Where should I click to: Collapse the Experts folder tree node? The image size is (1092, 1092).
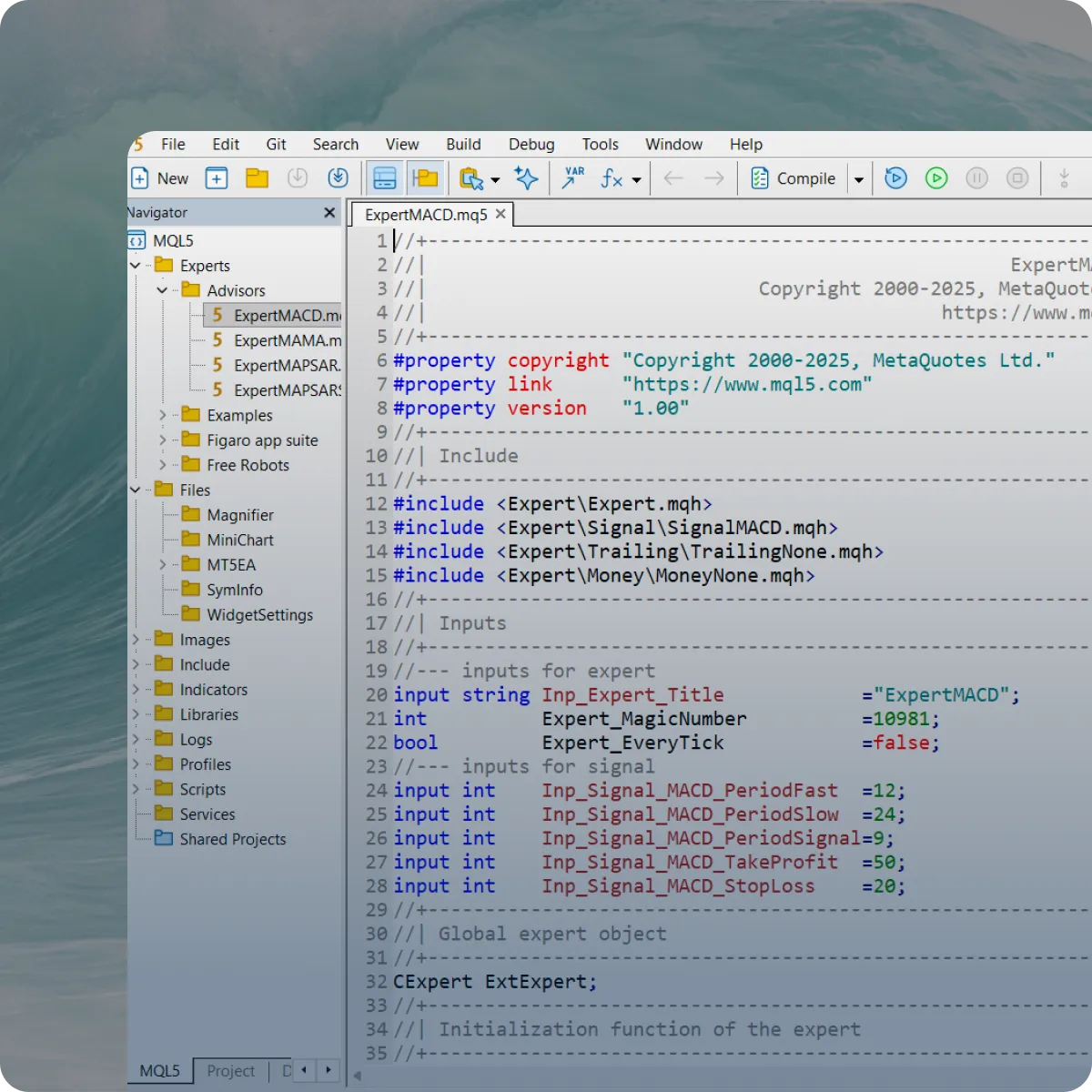coord(136,266)
